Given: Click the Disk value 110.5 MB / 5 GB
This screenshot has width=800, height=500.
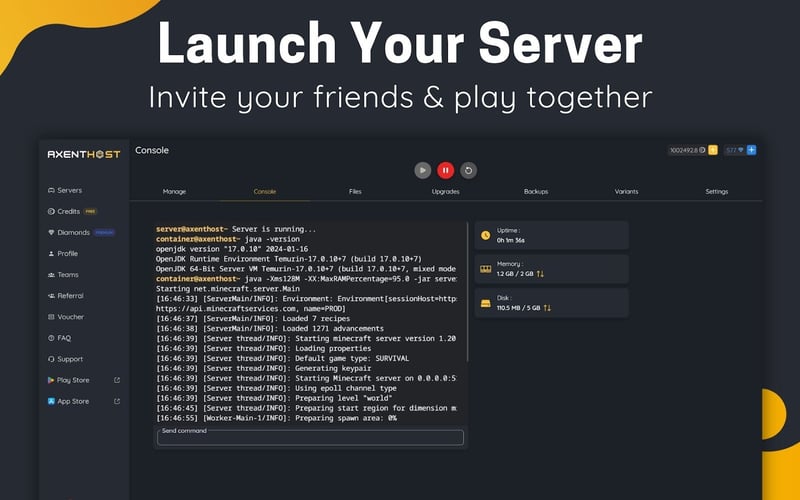Looking at the screenshot, I should [x=518, y=308].
